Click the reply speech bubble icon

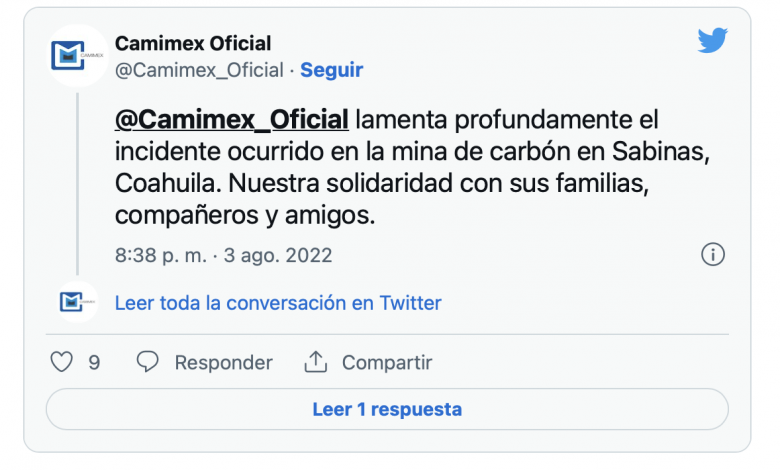tap(148, 362)
